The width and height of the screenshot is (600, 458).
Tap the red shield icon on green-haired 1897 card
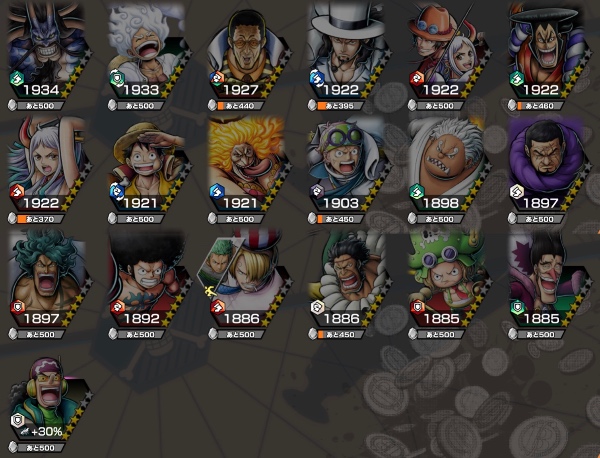17,307
